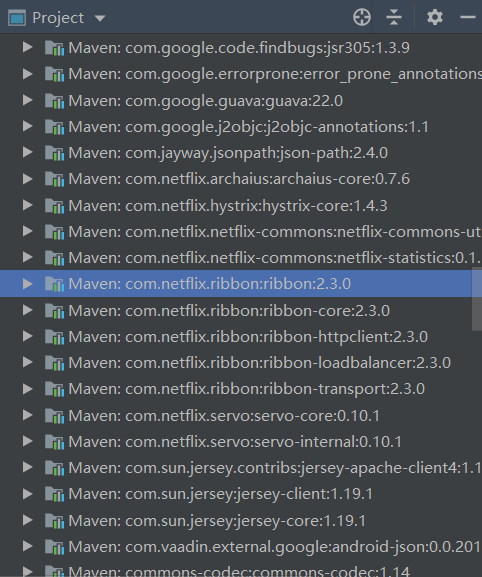Viewport: 482px width, 577px height.
Task: Expand the jsr305:1.3.9 library node
Action: (x=28, y=47)
